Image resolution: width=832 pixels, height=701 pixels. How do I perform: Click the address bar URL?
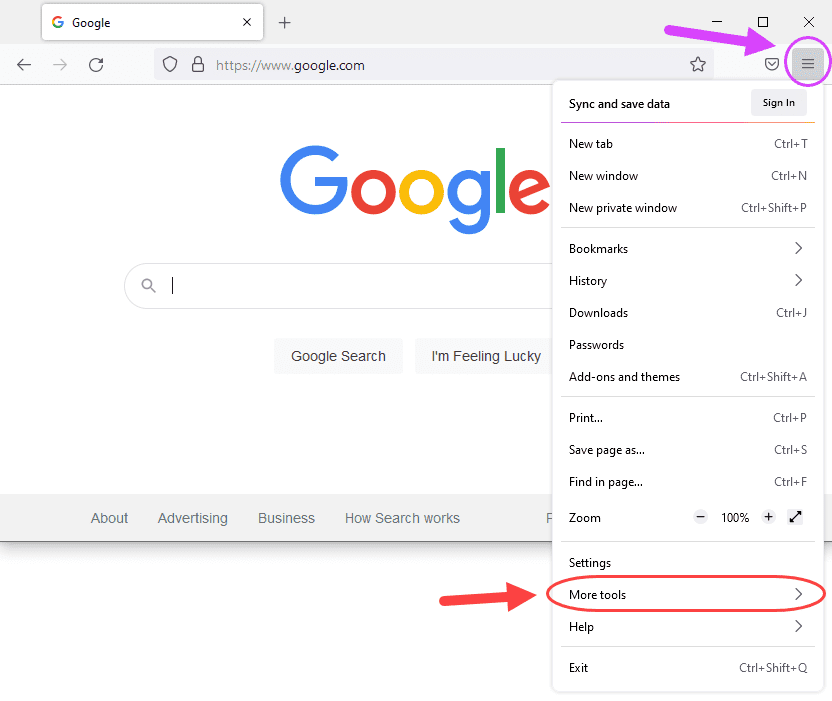290,65
